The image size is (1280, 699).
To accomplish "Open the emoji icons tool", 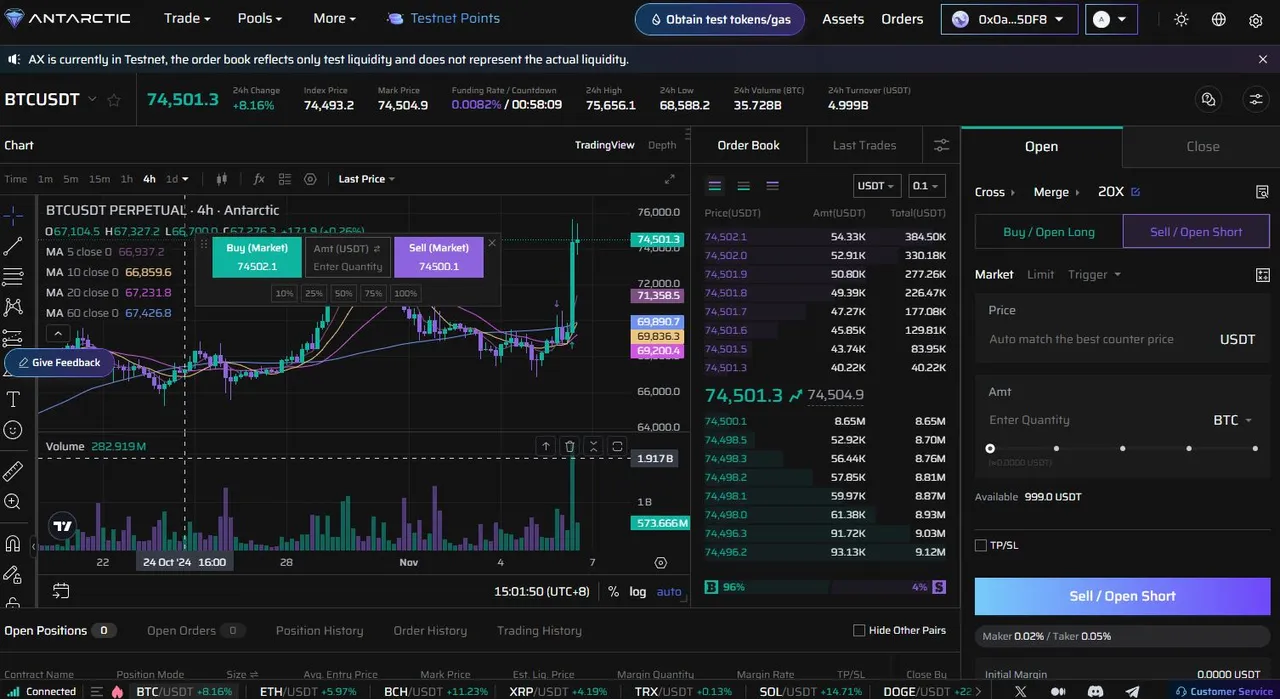I will tap(13, 430).
